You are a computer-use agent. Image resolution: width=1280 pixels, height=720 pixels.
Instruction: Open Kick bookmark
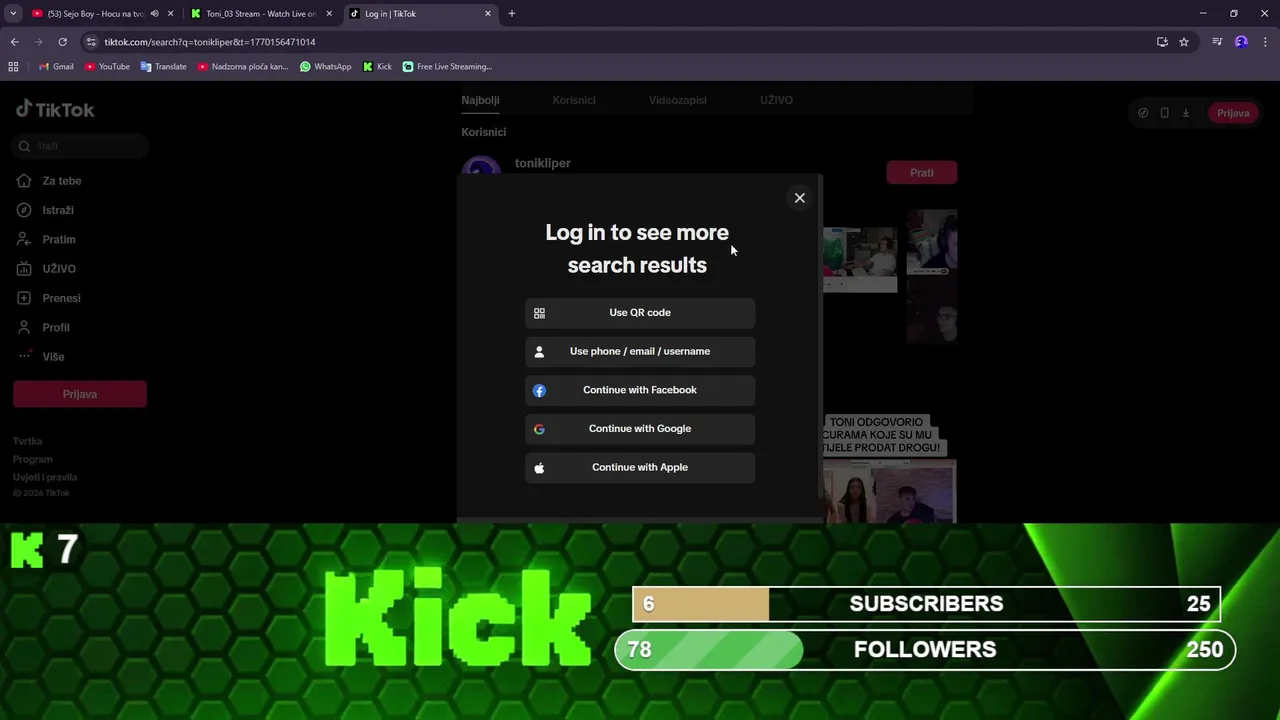[377, 67]
